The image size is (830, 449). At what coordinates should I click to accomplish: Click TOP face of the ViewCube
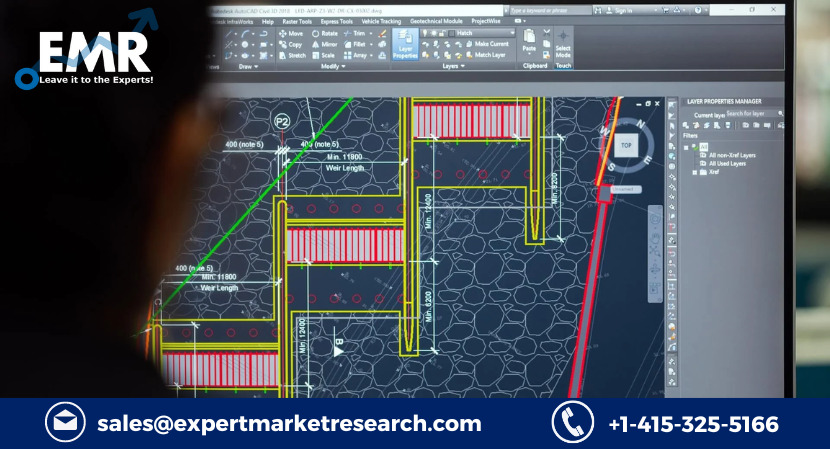626,145
